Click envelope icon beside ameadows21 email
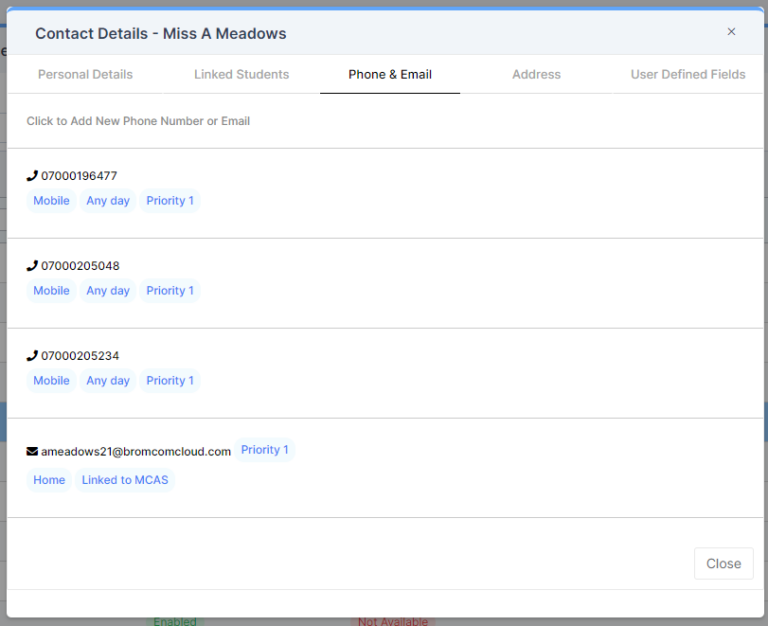Viewport: 768px width, 626px height. click(32, 452)
